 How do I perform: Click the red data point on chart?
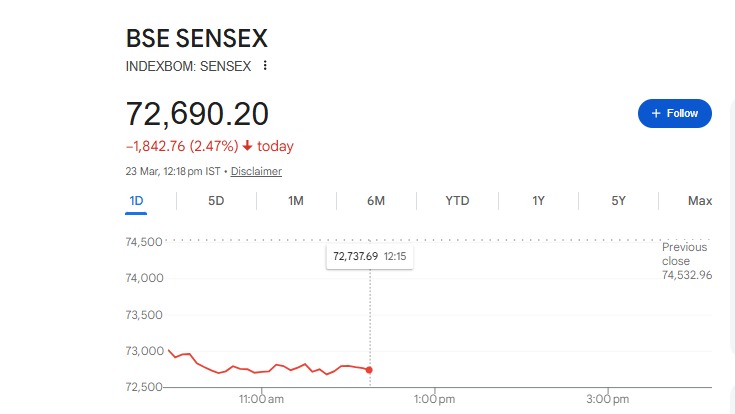(x=371, y=370)
